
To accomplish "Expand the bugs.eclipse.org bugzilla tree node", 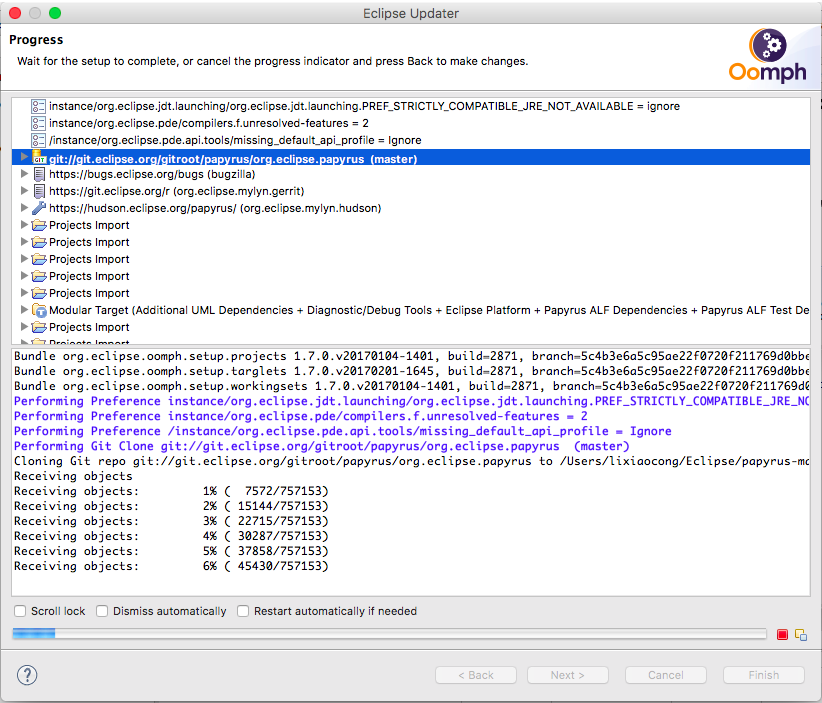I will pyautogui.click(x=25, y=174).
